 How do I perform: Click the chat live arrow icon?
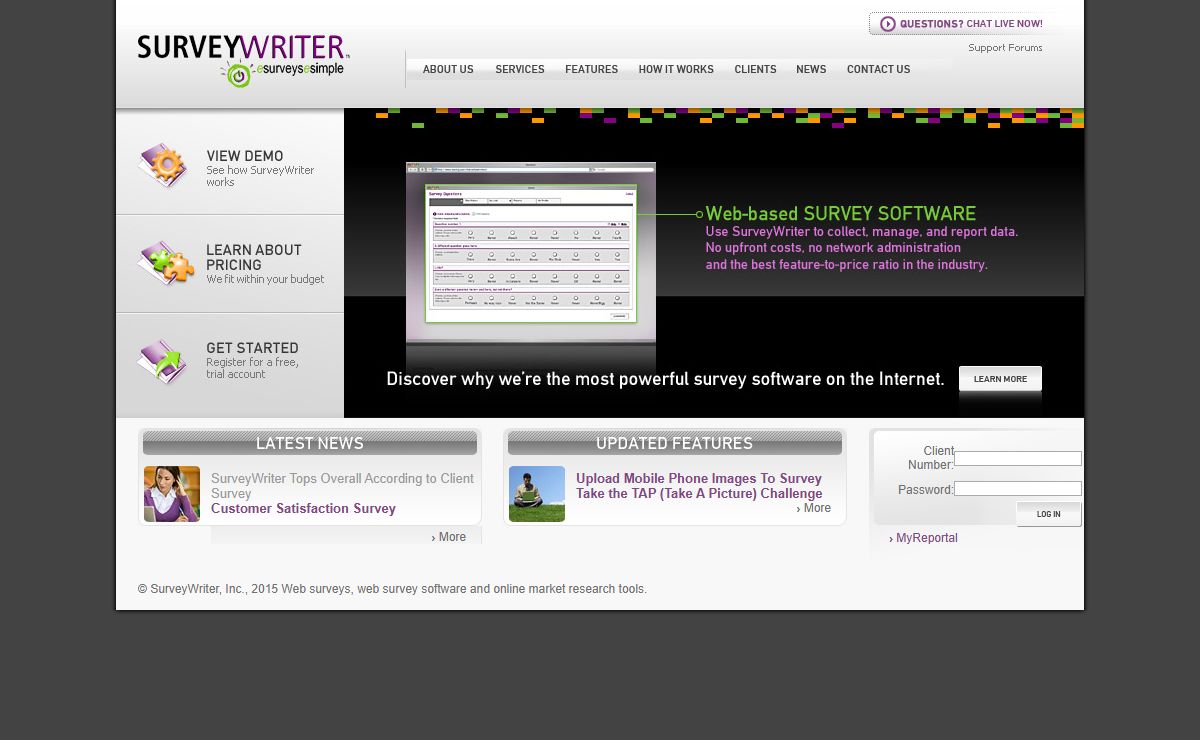(x=887, y=24)
